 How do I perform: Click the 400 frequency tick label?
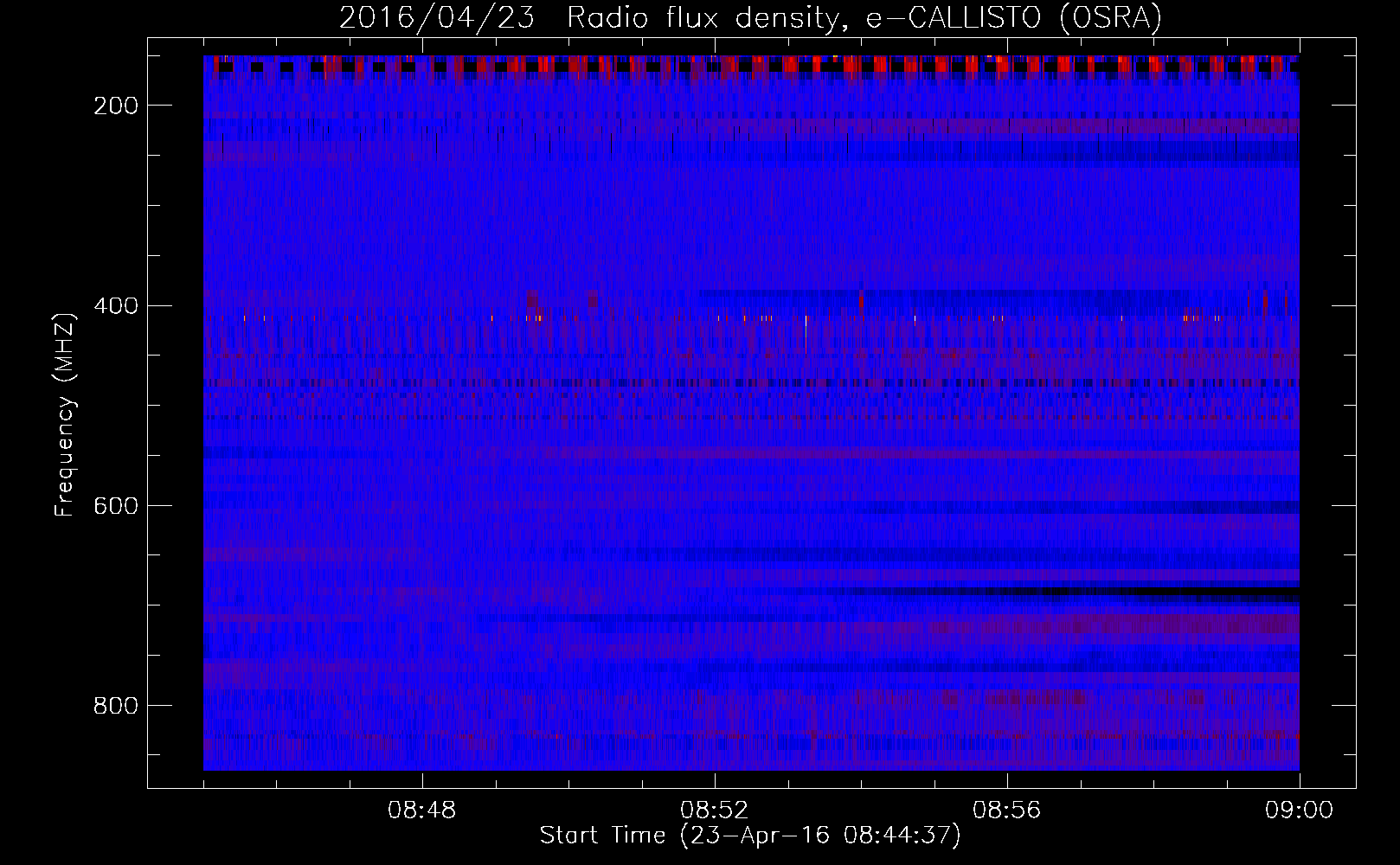click(116, 306)
